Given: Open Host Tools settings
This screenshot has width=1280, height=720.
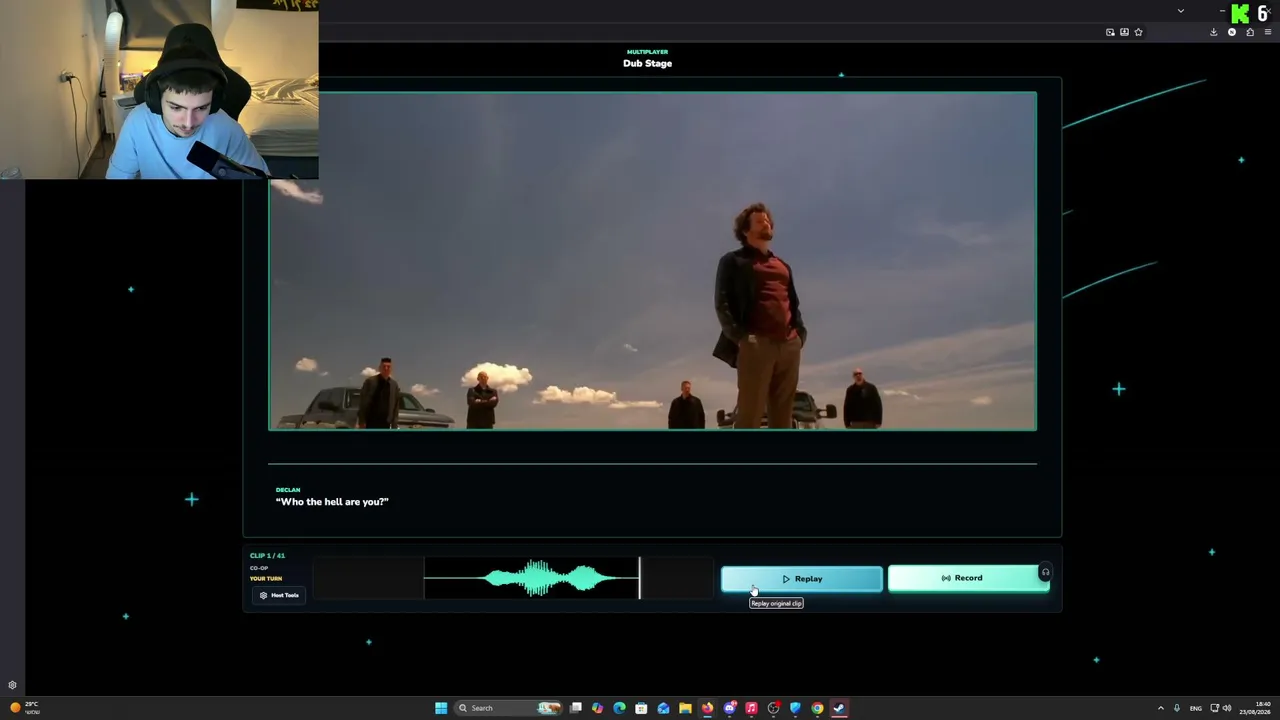Looking at the screenshot, I should click(279, 595).
